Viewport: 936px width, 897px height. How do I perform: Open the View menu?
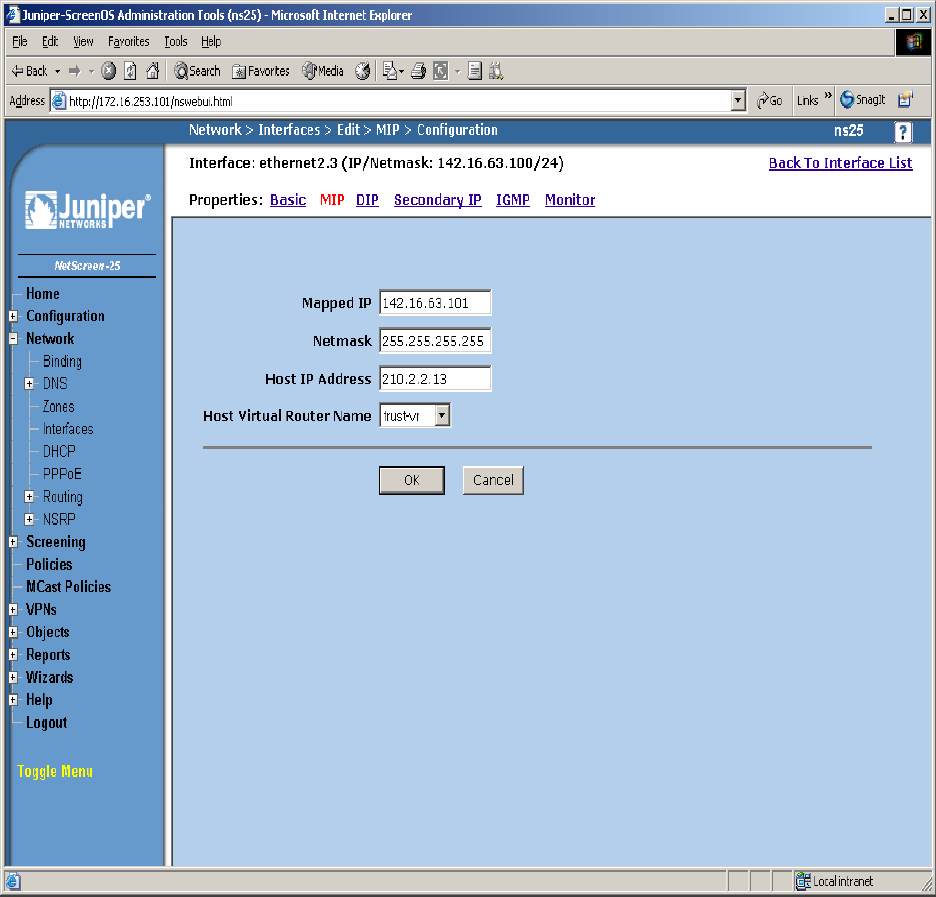pyautogui.click(x=83, y=41)
